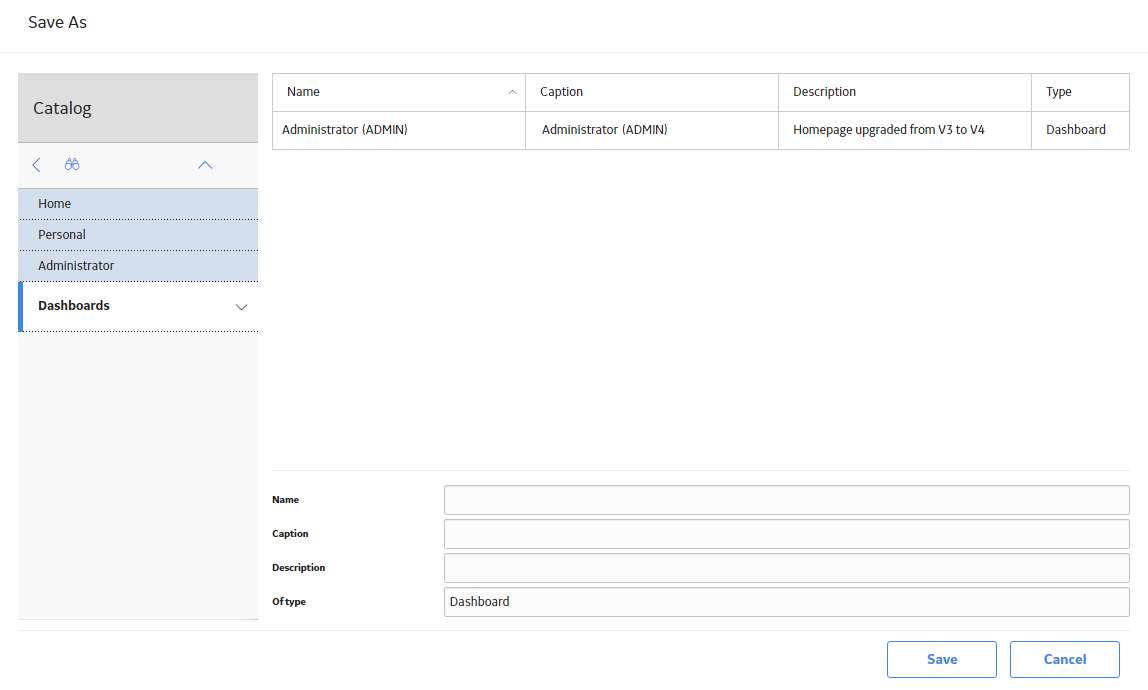Select the Home catalog folder

(x=138, y=204)
